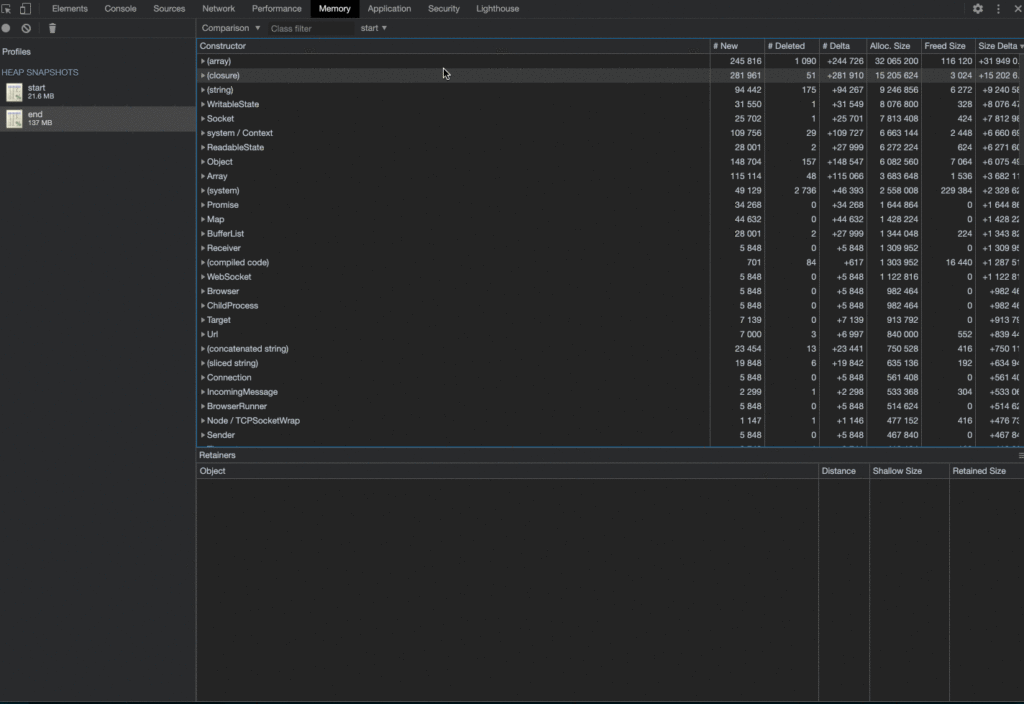Viewport: 1024px width, 704px height.
Task: Click the inspect element picker icon
Action: [x=8, y=9]
